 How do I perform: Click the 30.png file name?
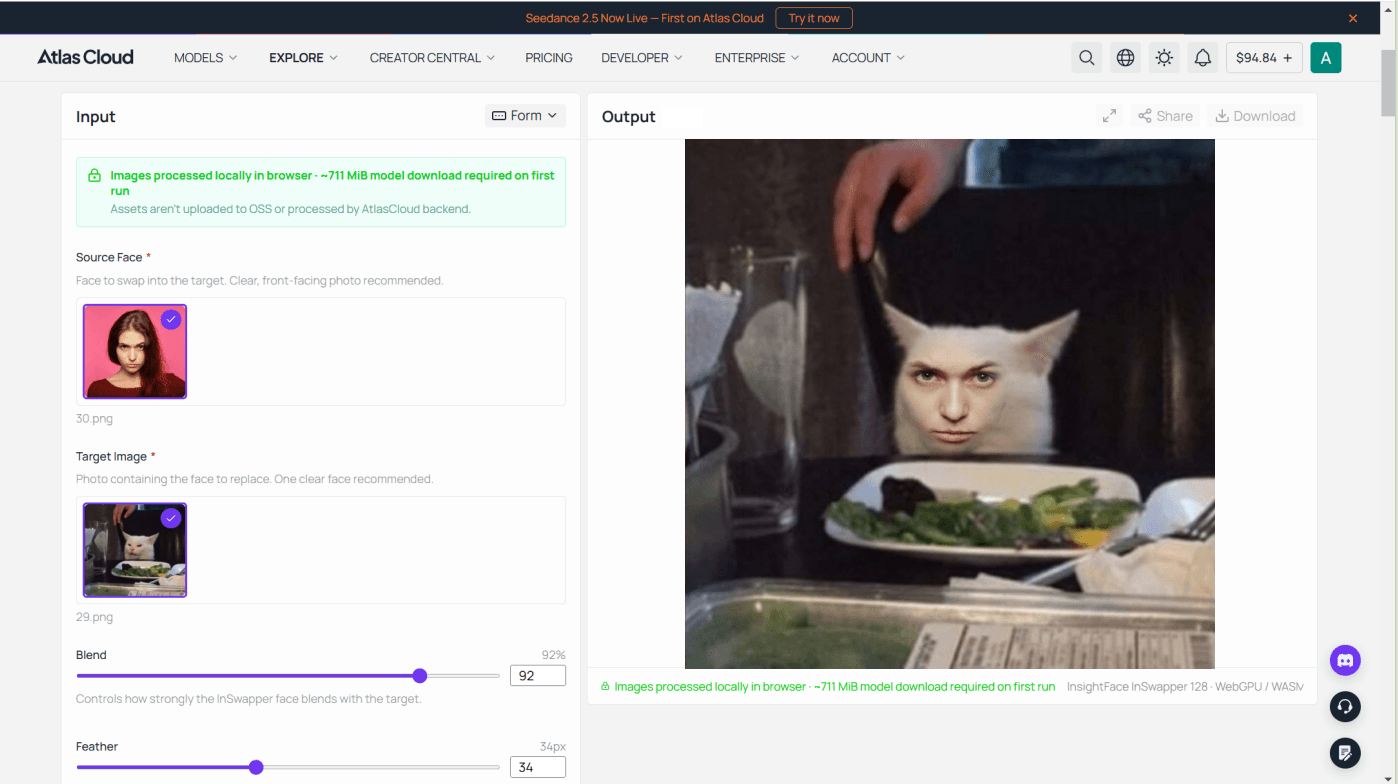pos(94,419)
